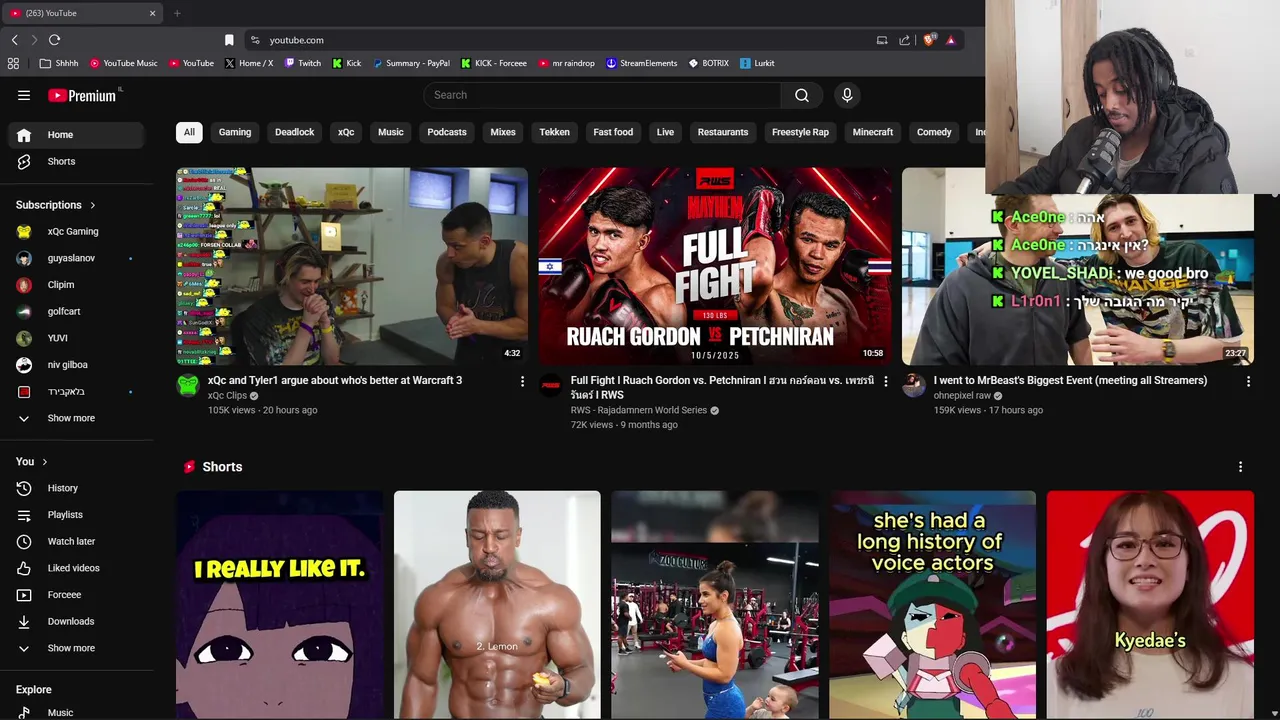1280x720 pixels.
Task: Open the guyaslanov subscription
Action: coord(76,258)
